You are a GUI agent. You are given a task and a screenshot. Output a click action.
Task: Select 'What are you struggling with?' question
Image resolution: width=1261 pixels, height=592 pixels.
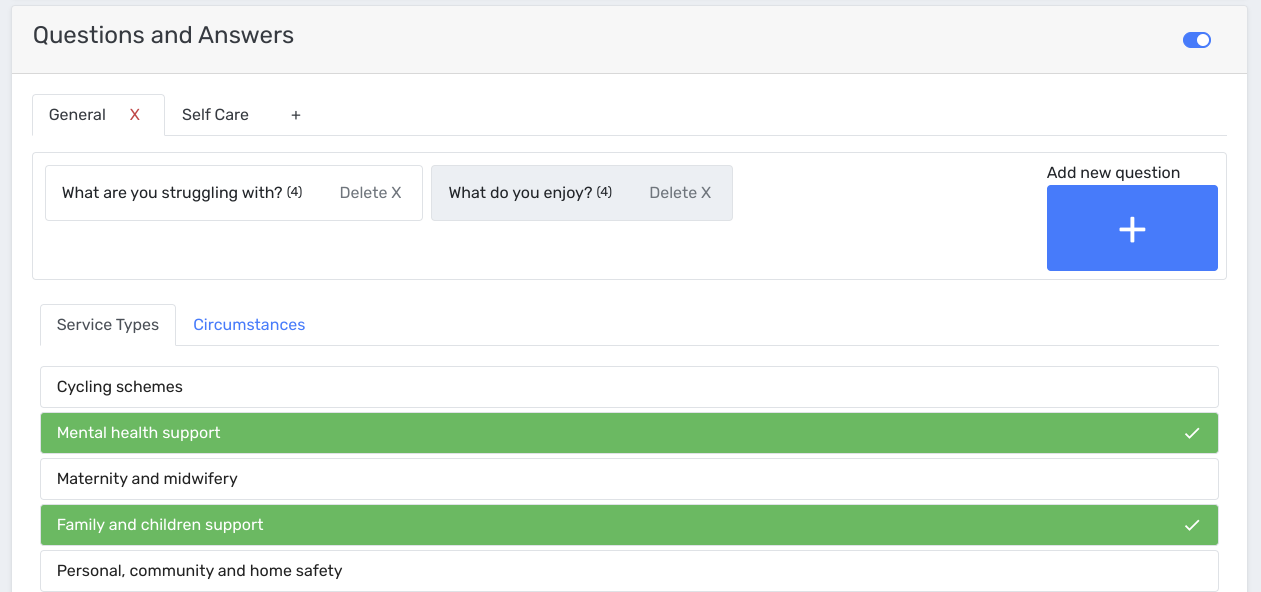[172, 193]
